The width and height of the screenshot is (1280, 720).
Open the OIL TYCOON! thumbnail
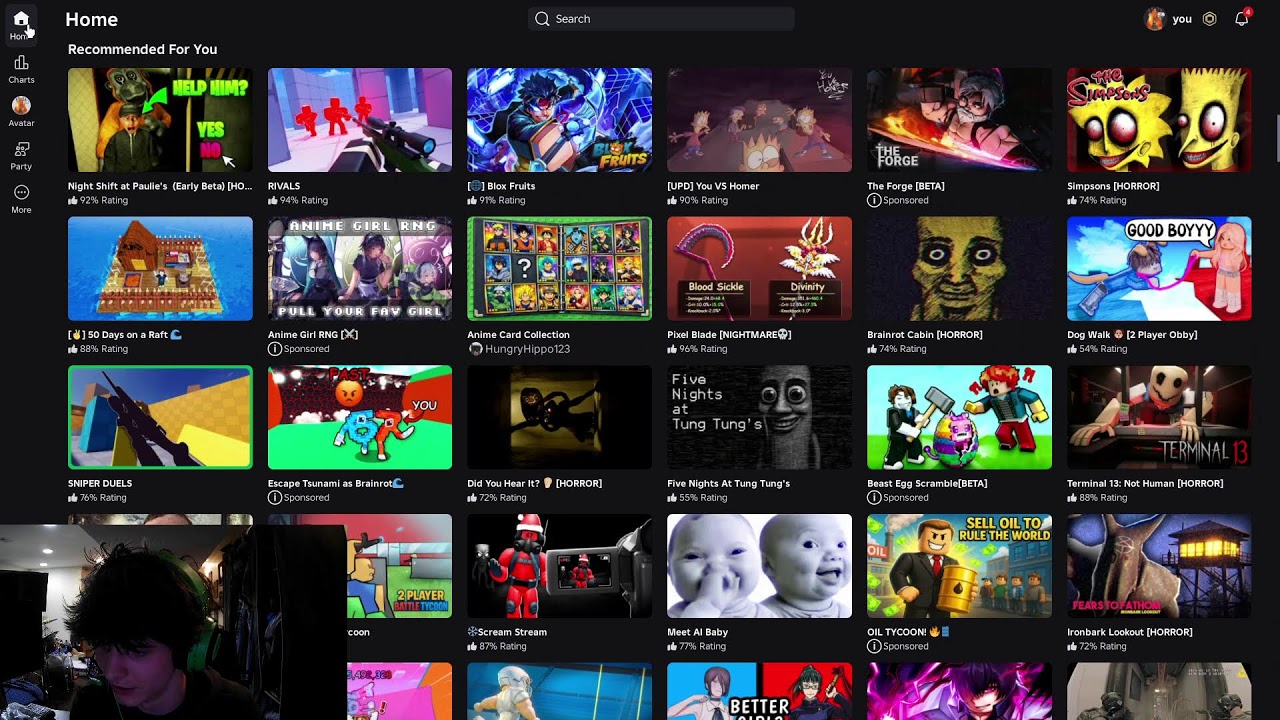coord(959,566)
